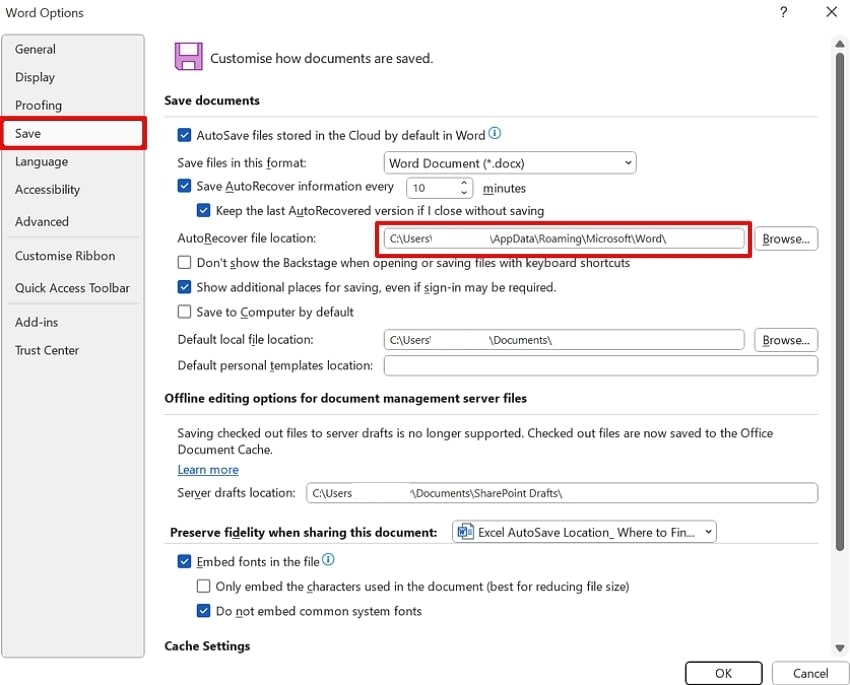Select the Trust Center category
This screenshot has width=850, height=685.
tap(46, 350)
